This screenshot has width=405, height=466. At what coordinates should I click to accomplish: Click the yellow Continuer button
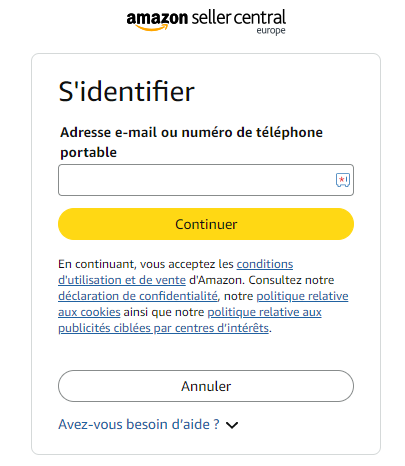click(206, 224)
